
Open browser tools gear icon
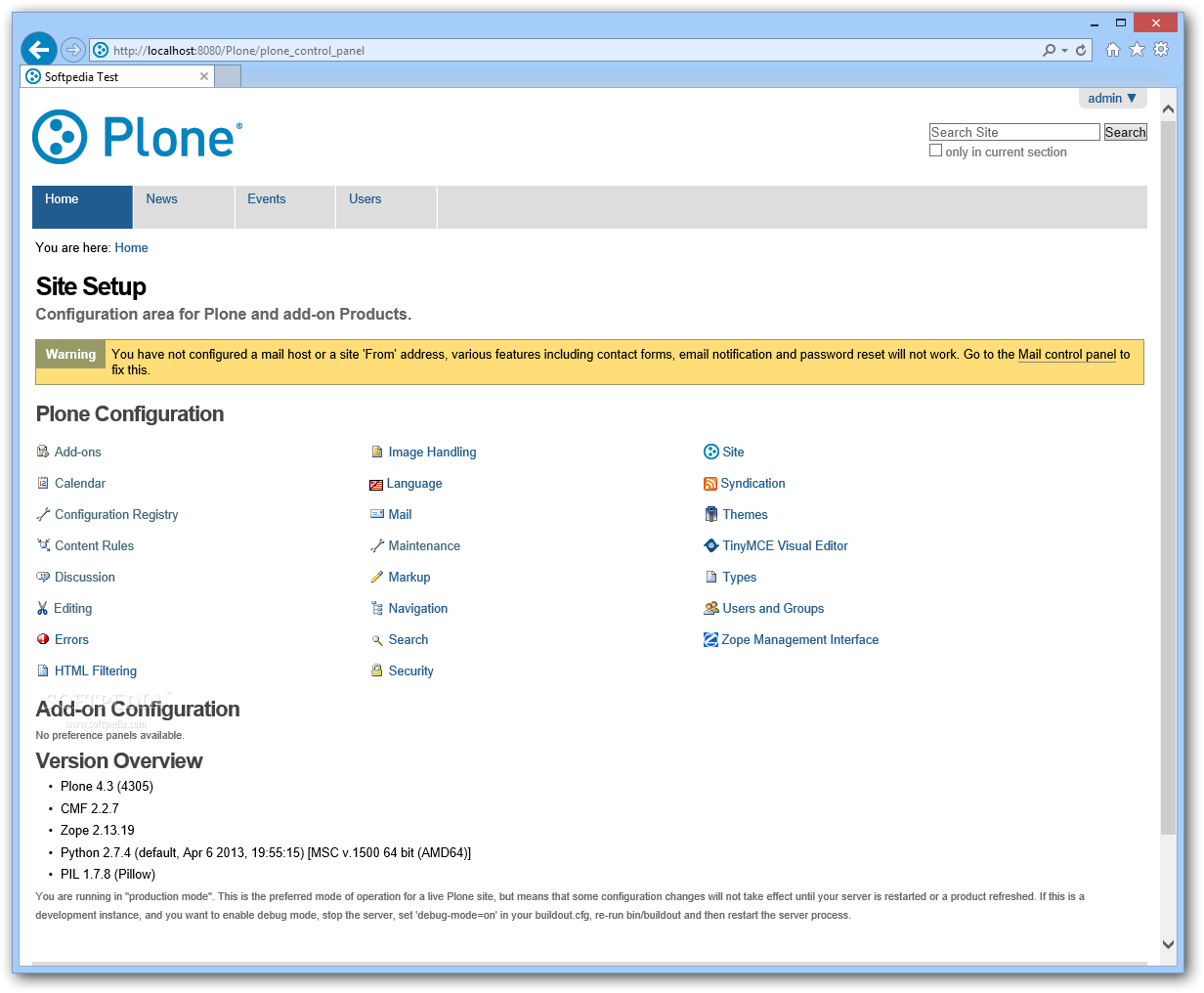coord(1161,50)
